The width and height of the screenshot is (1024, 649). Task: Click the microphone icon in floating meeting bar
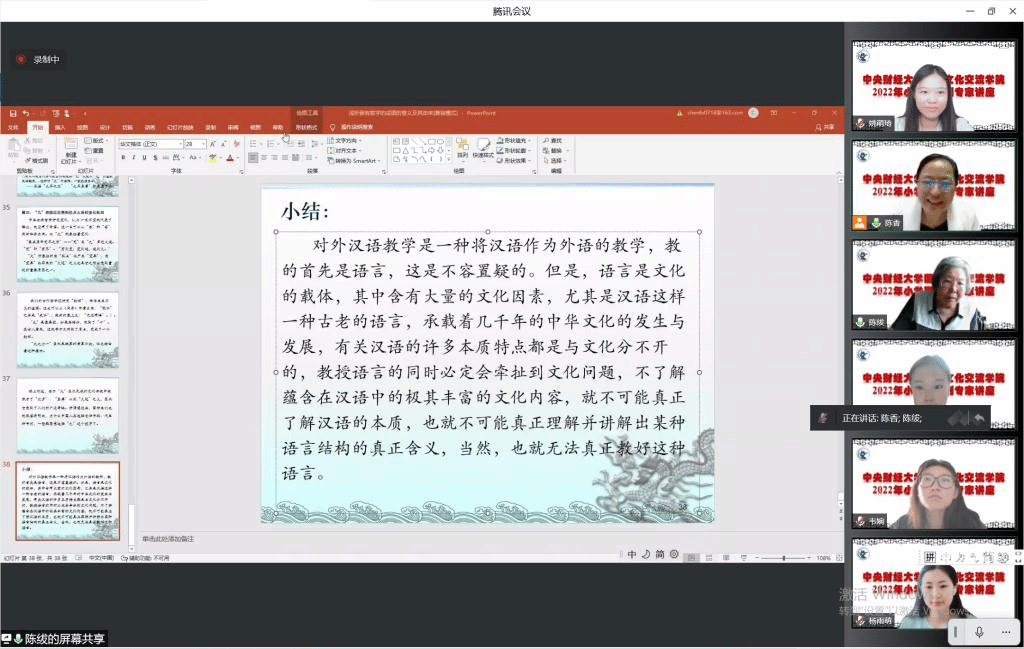(x=979, y=631)
